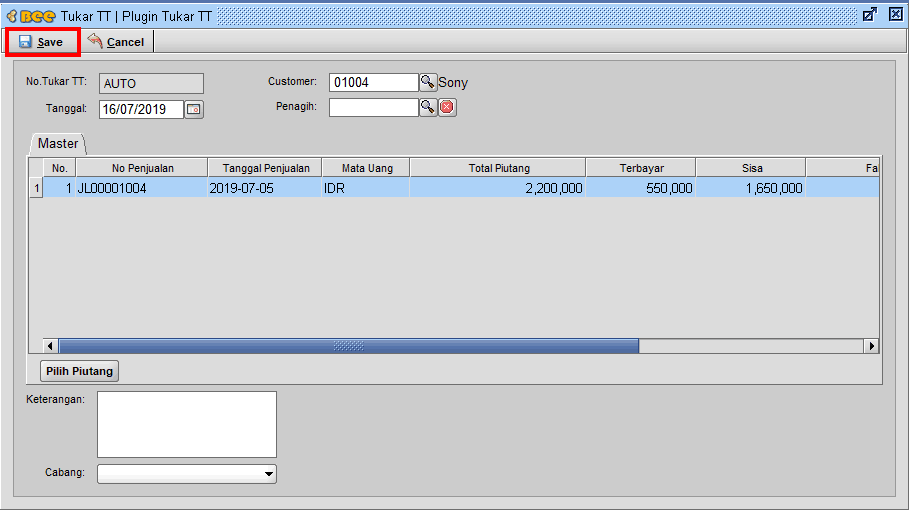Viewport: 909px width, 510px height.
Task: Click Sisa column header
Action: pyautogui.click(x=752, y=168)
